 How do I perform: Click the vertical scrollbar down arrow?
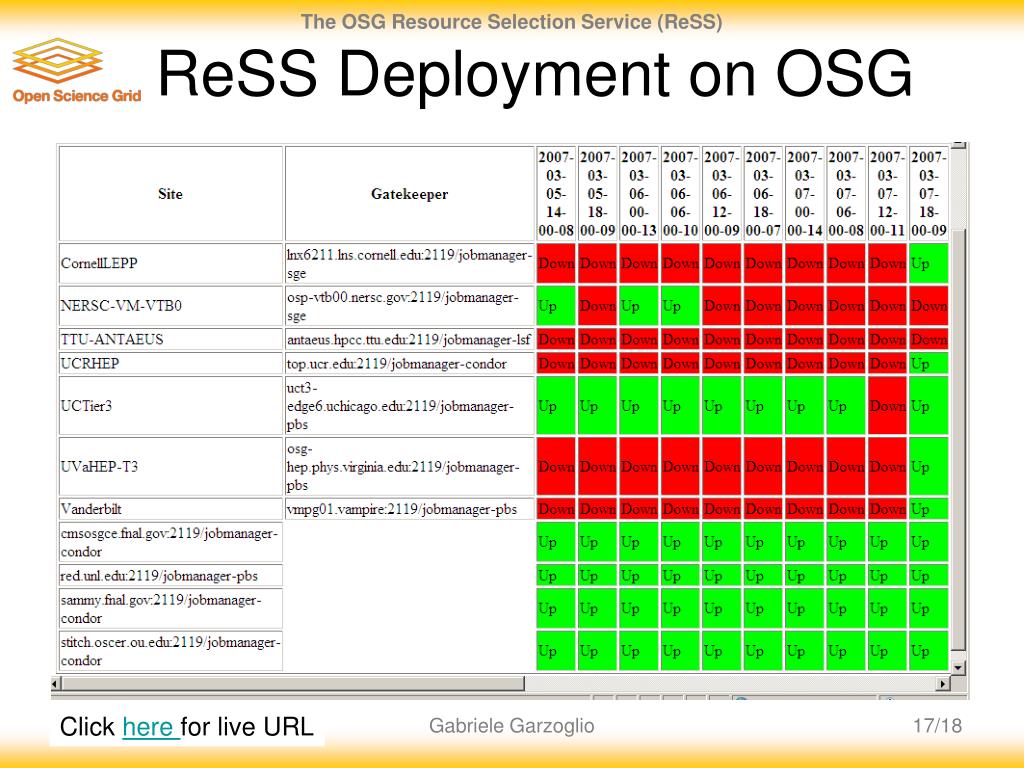coord(958,667)
